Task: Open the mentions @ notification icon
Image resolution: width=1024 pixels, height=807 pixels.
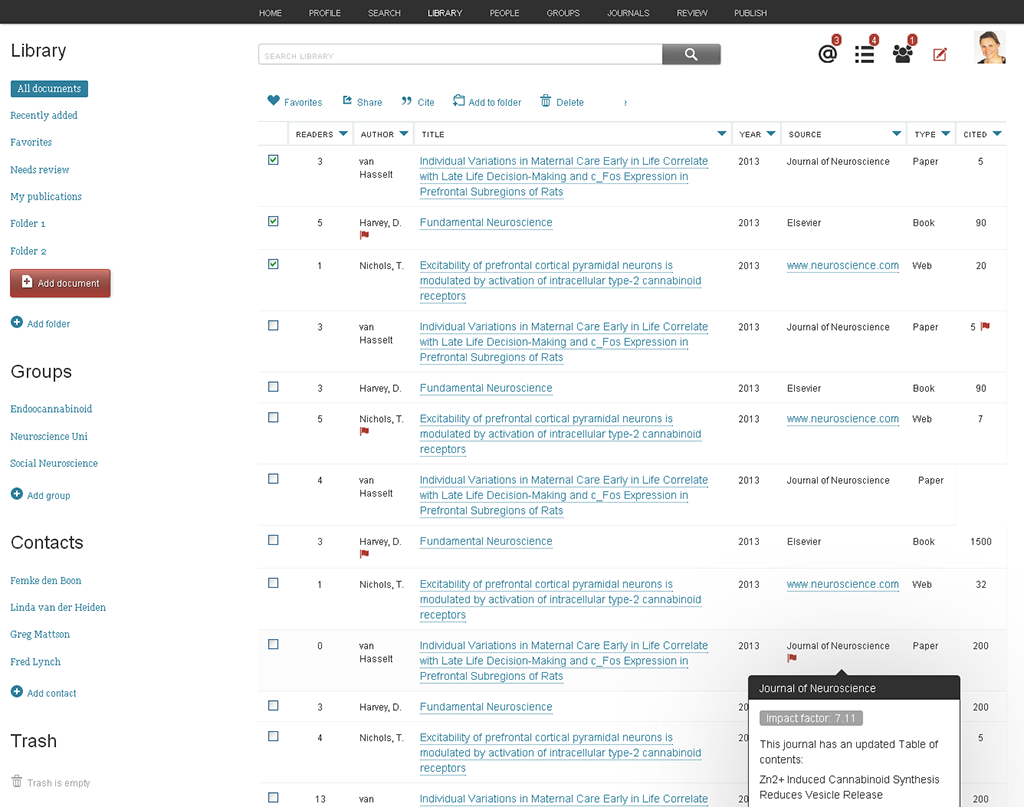Action: click(x=827, y=54)
